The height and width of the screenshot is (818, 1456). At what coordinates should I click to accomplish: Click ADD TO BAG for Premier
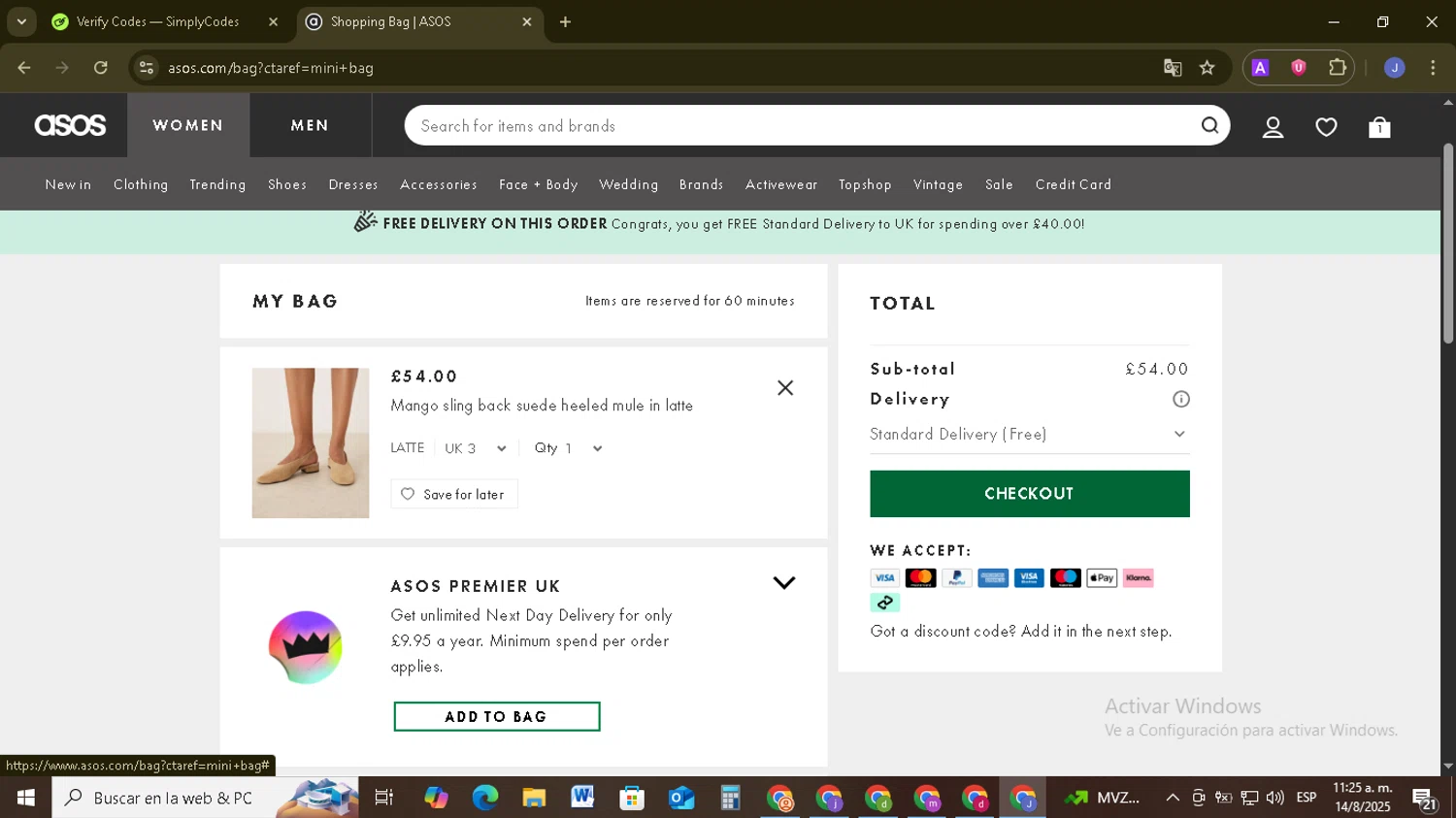496,717
